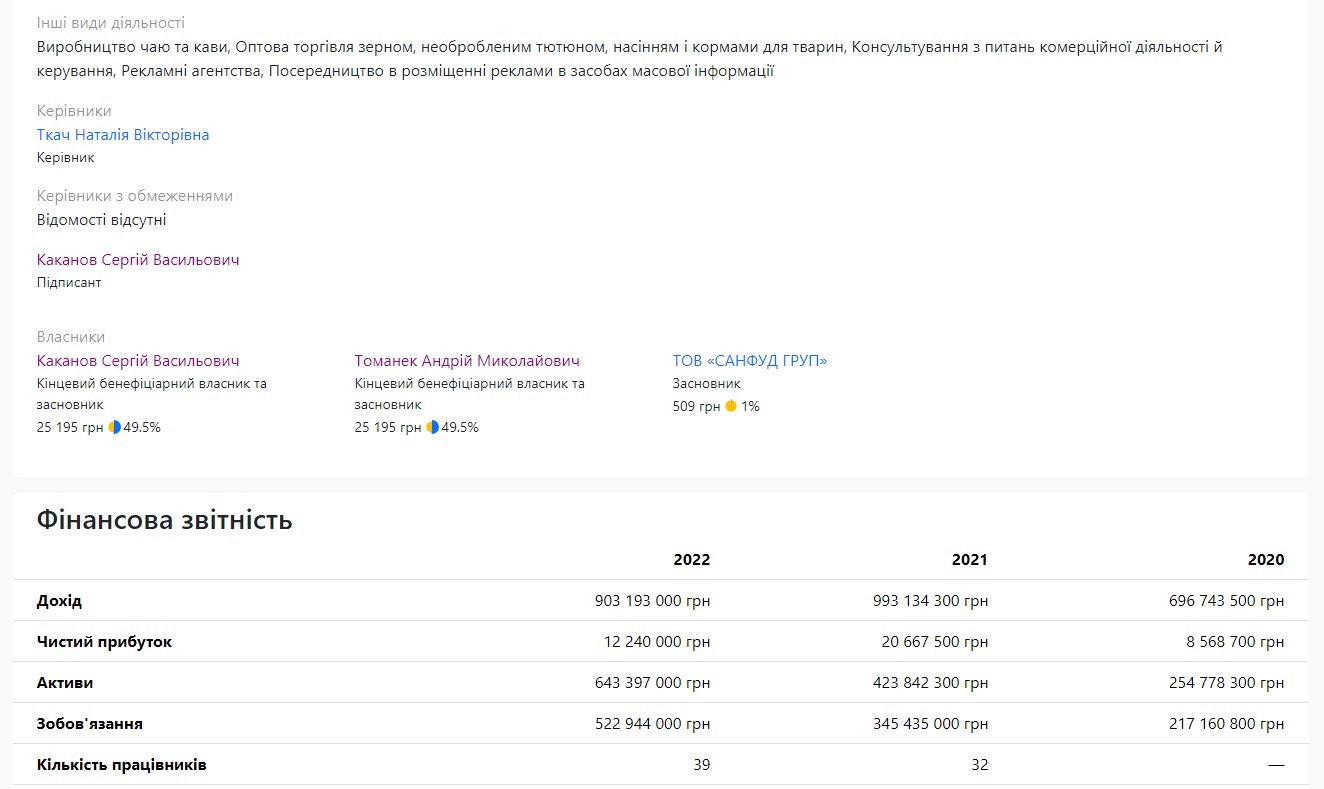Click the Активи row label
Viewport: 1324px width, 789px height.
point(65,683)
